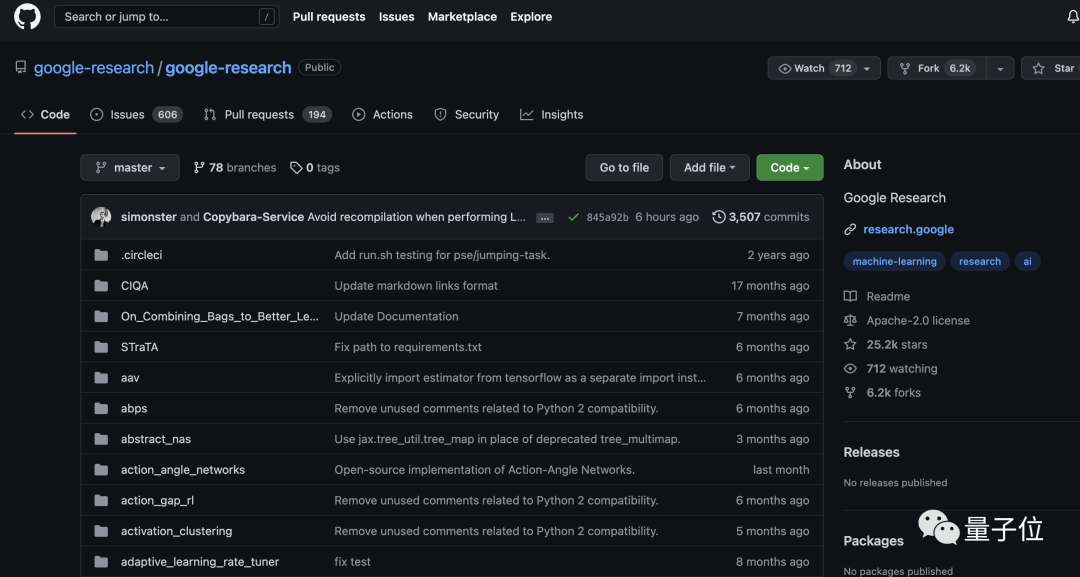Click the .circleci folder icon

point(101,255)
